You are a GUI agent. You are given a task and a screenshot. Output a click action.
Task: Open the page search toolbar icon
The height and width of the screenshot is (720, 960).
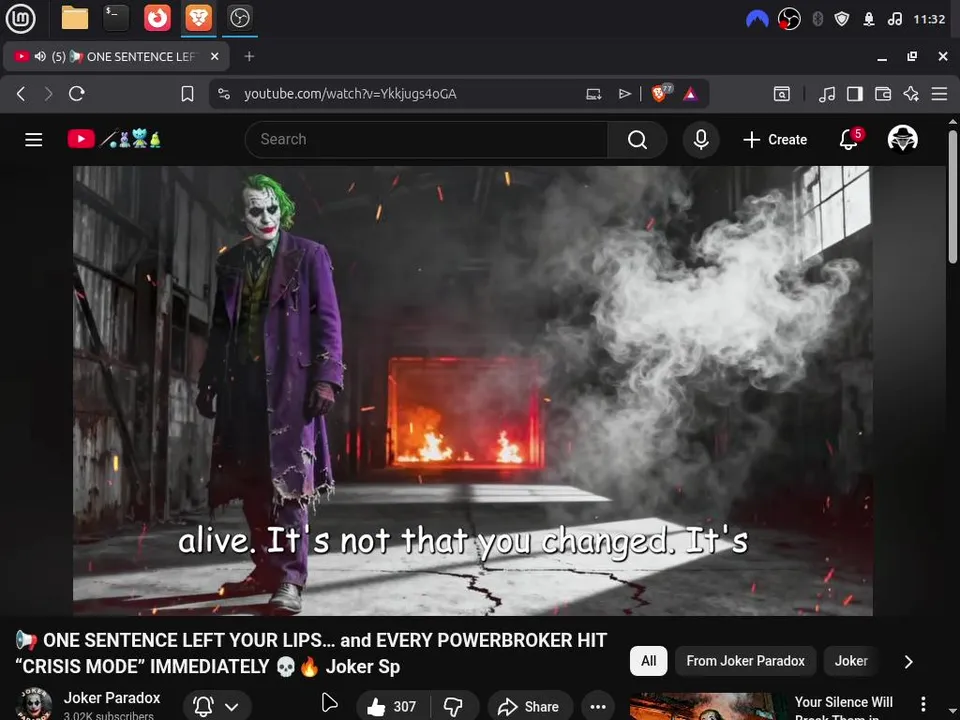pos(782,94)
